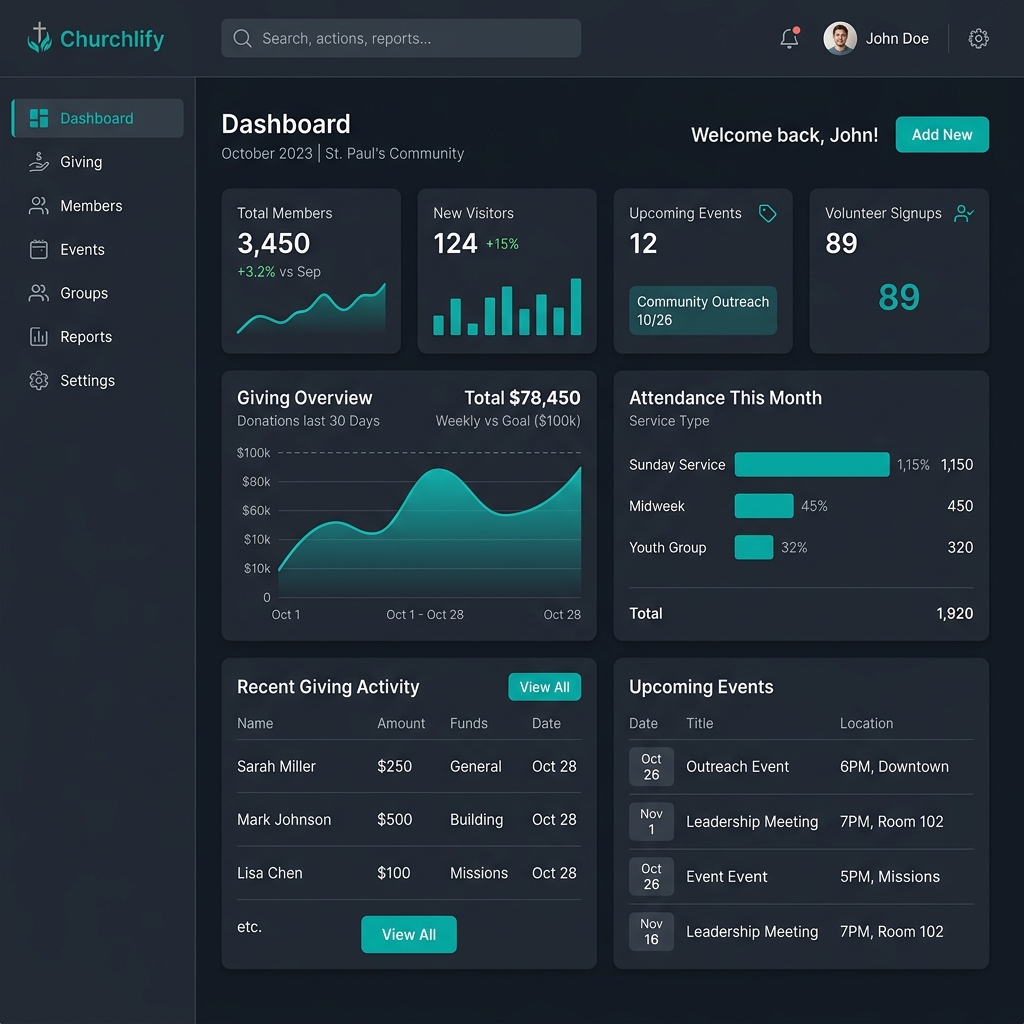Click the Event Event title
The width and height of the screenshot is (1024, 1024).
pyautogui.click(x=726, y=876)
